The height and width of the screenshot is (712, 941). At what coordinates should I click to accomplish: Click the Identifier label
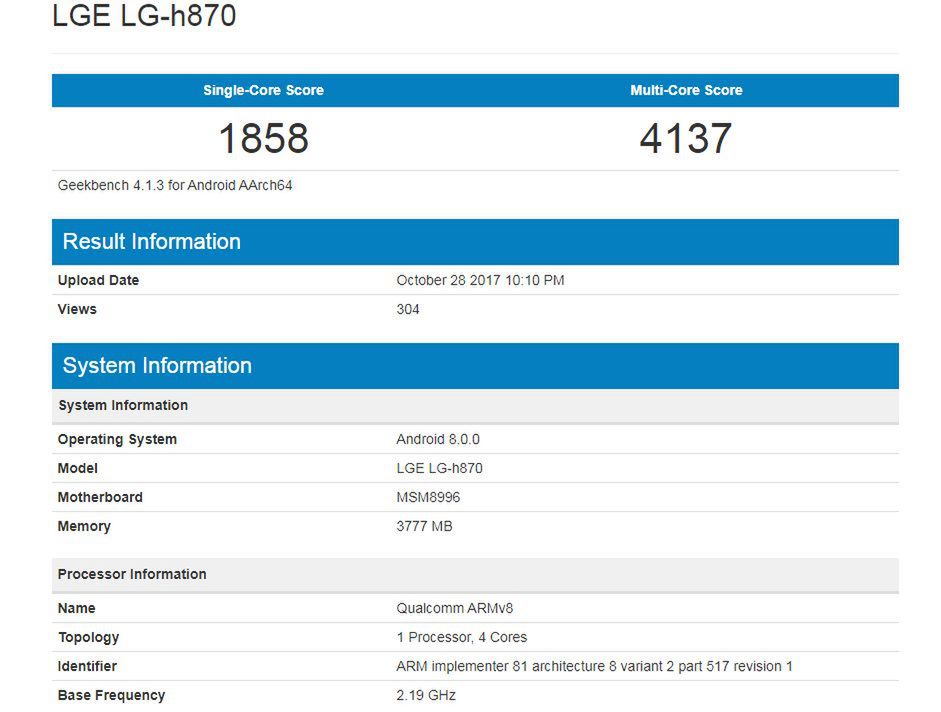tap(87, 666)
